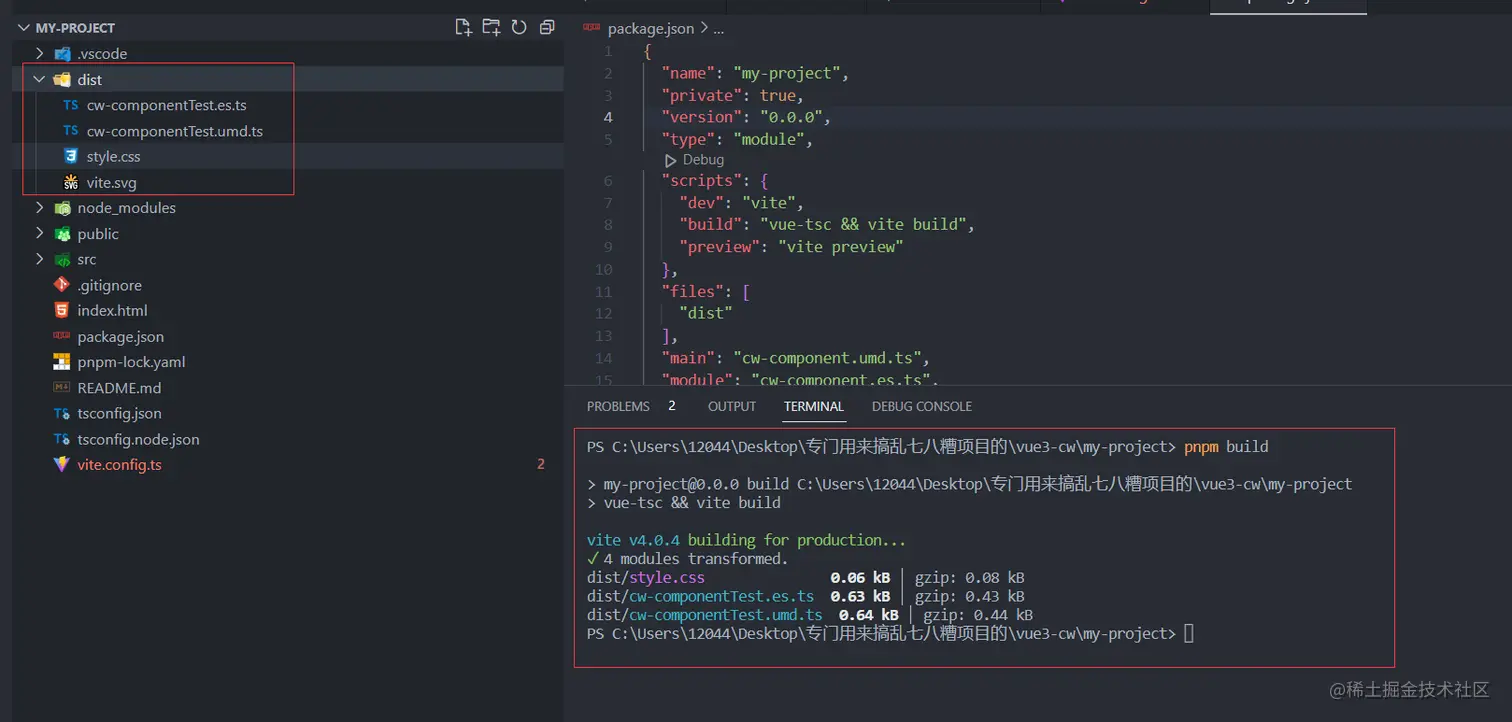Viewport: 1512px width, 722px height.
Task: Click the public folder icon
Action: [62, 234]
